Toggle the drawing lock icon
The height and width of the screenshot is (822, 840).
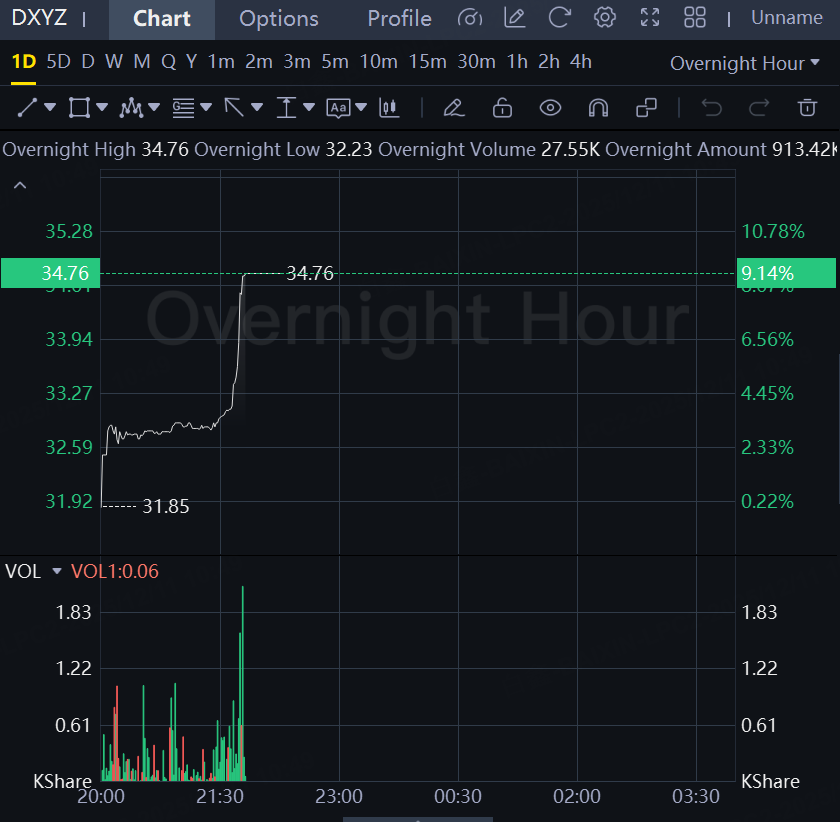pos(502,107)
